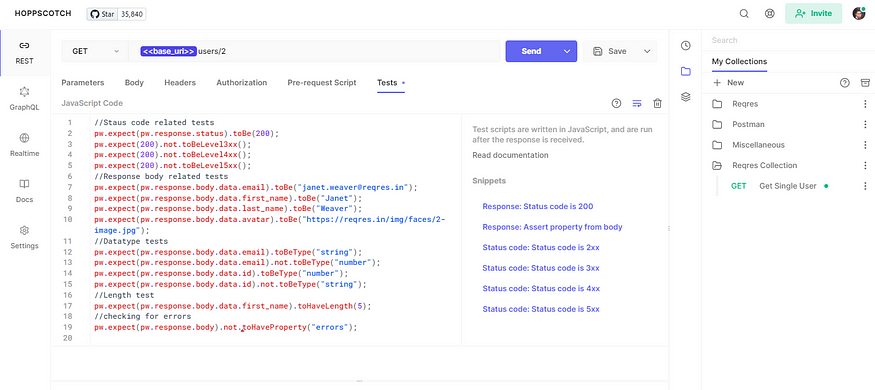The height and width of the screenshot is (390, 875).
Task: Open the Realtime section
Action: 25,145
